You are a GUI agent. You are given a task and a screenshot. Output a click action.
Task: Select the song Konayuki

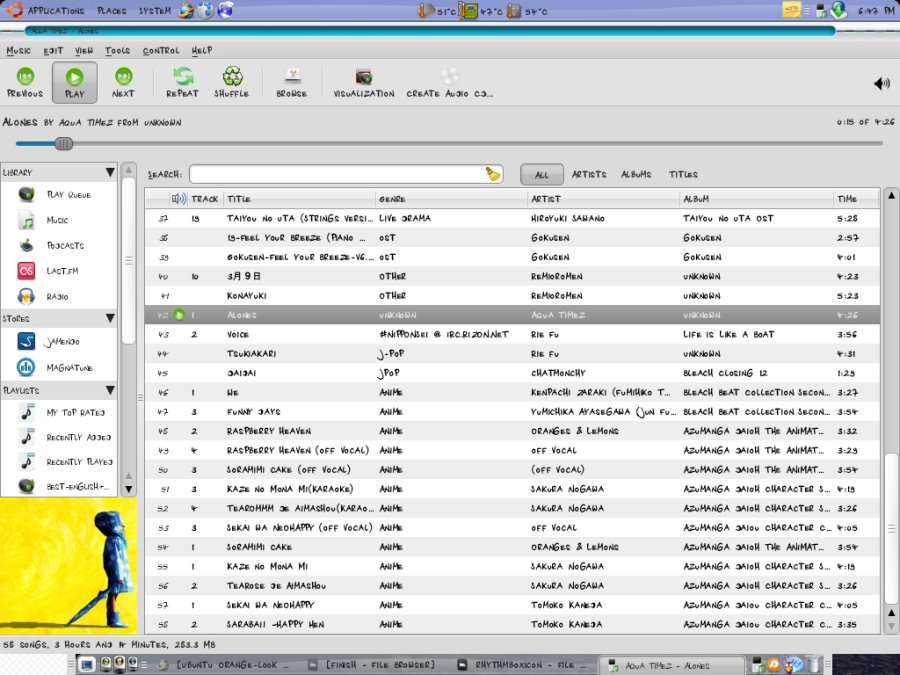pos(512,296)
